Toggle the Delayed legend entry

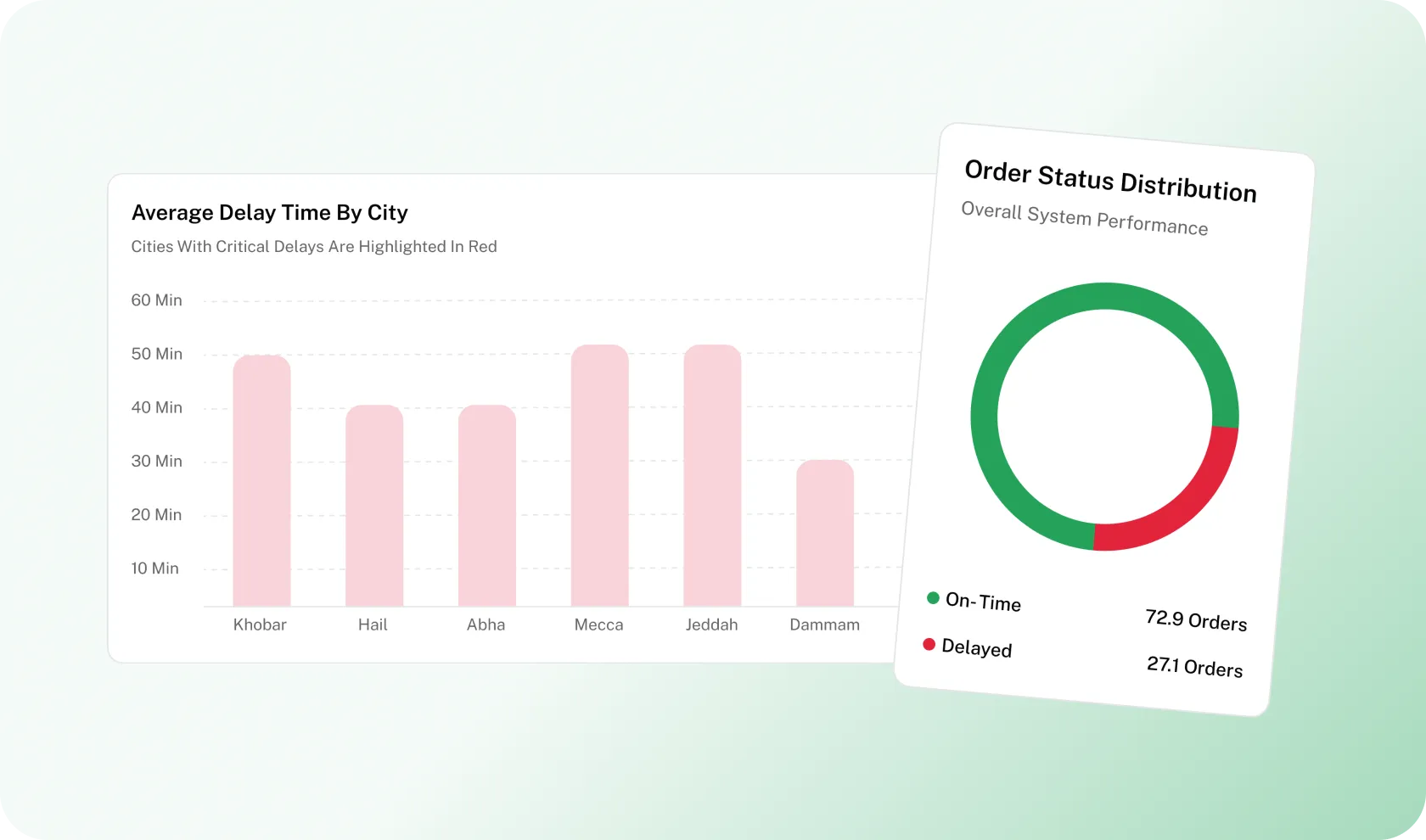click(x=977, y=647)
